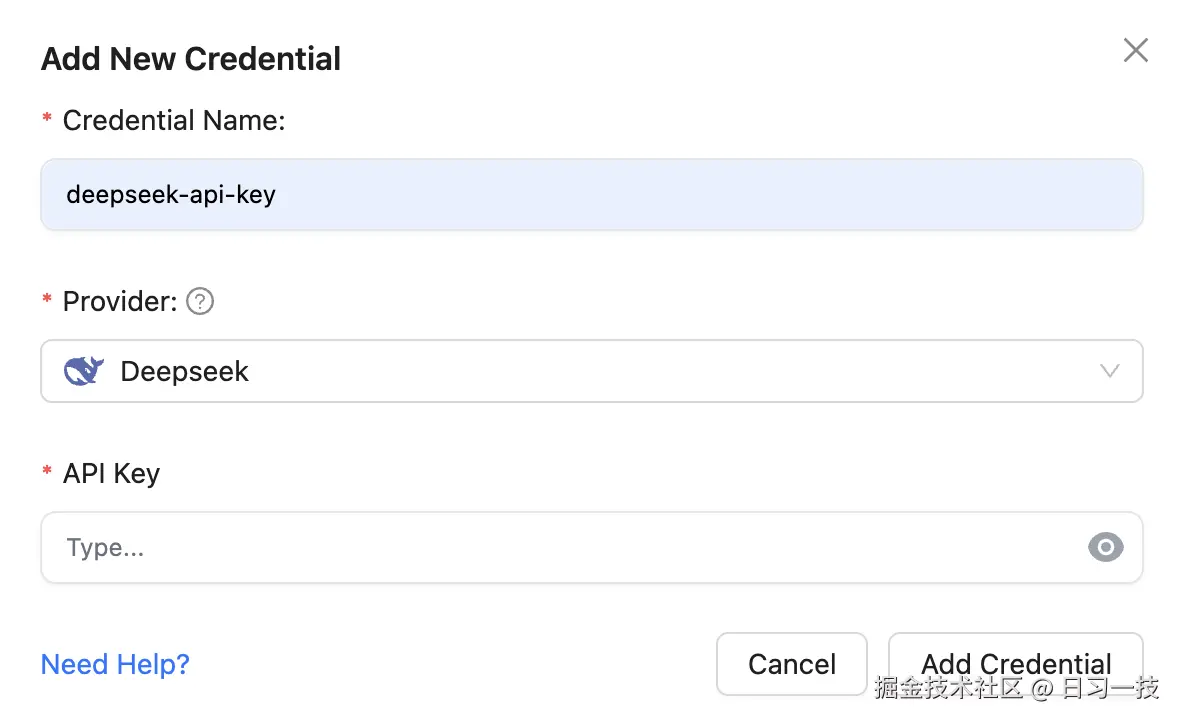The width and height of the screenshot is (1180, 722).
Task: Open the Need Help? link
Action: (114, 664)
